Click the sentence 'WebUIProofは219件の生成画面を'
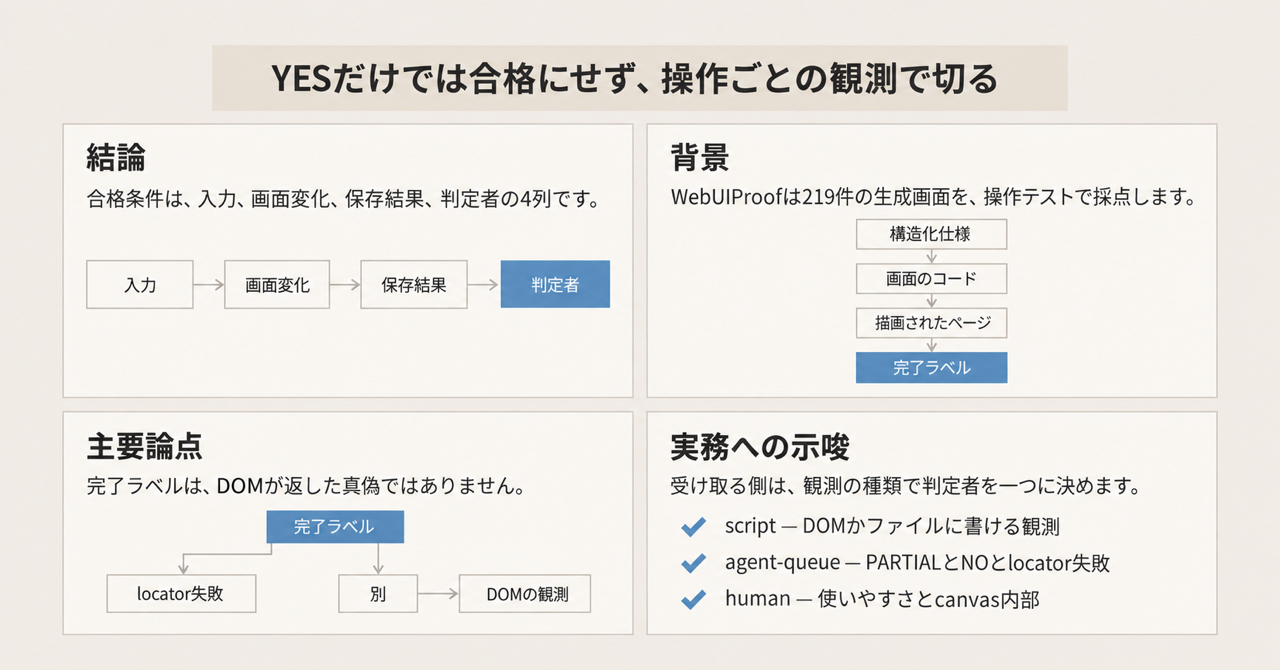Viewport: 1280px width, 670px height. coord(933,197)
